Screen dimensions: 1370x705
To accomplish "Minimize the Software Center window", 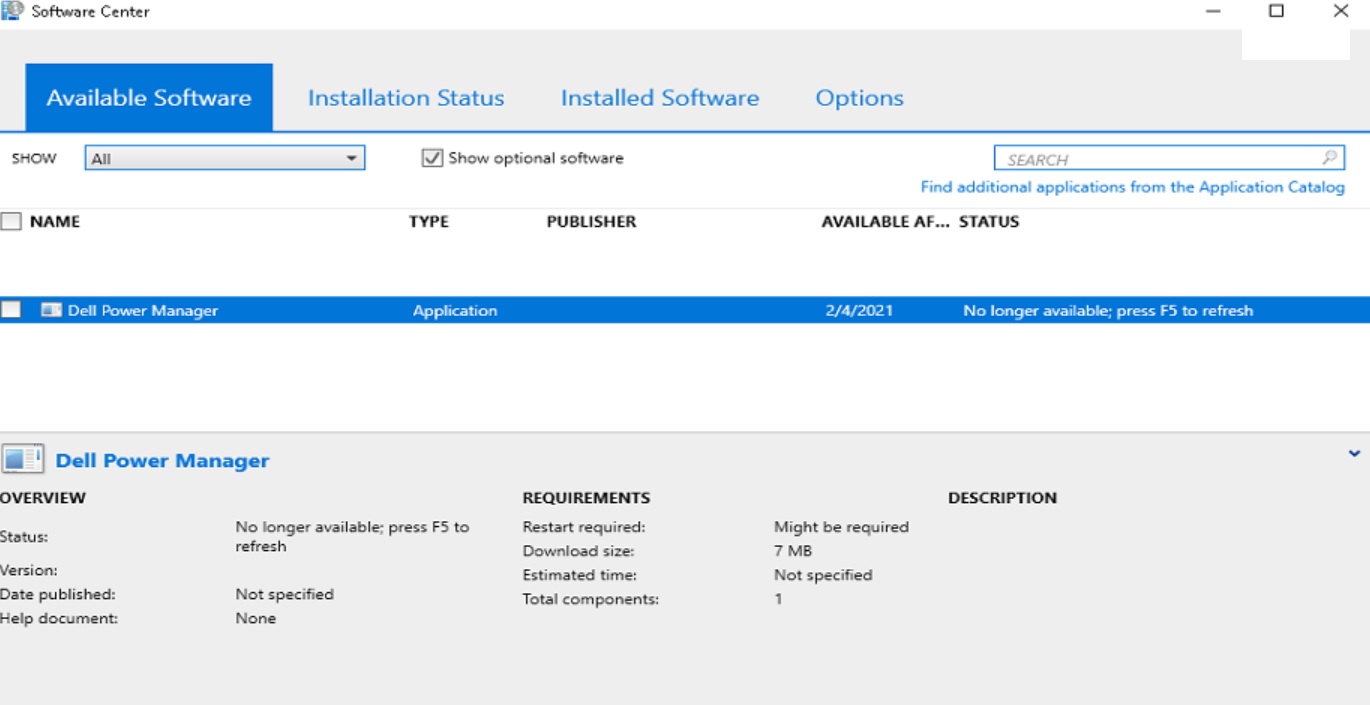I will point(1213,11).
